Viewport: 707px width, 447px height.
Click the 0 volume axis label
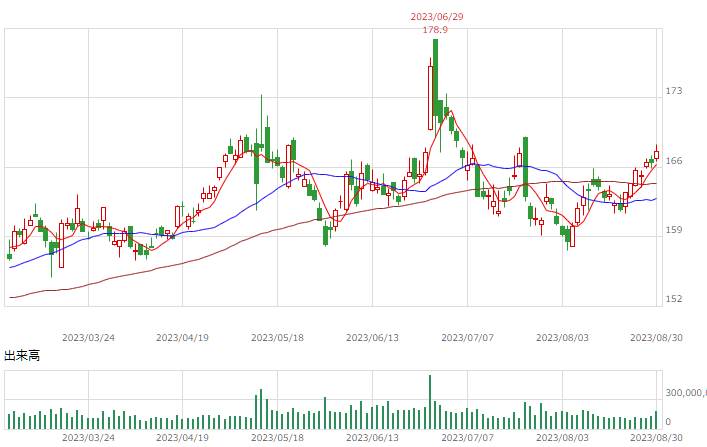click(x=668, y=422)
